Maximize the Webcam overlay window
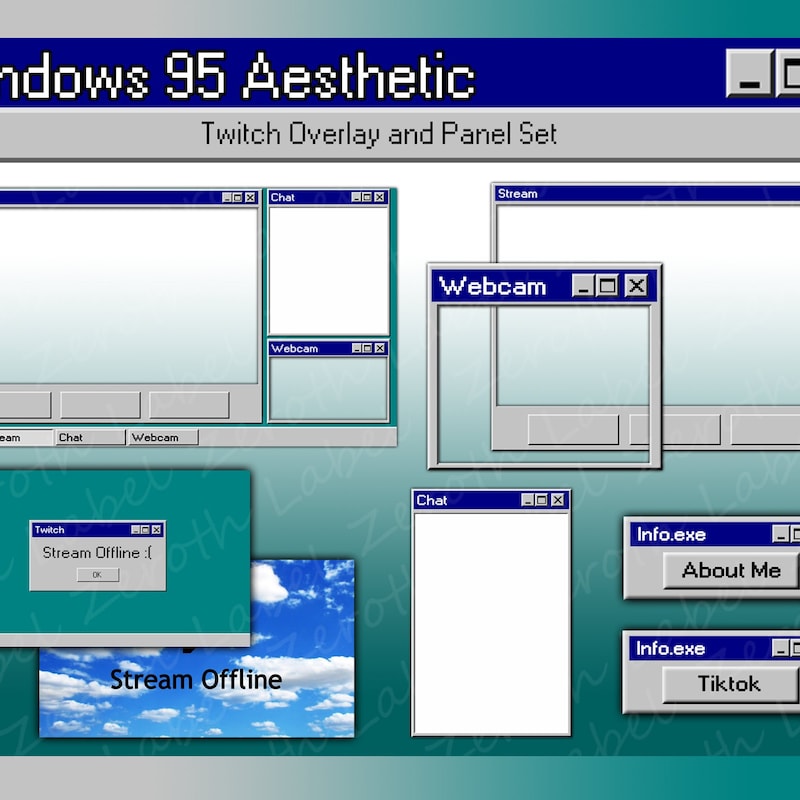 pos(607,285)
